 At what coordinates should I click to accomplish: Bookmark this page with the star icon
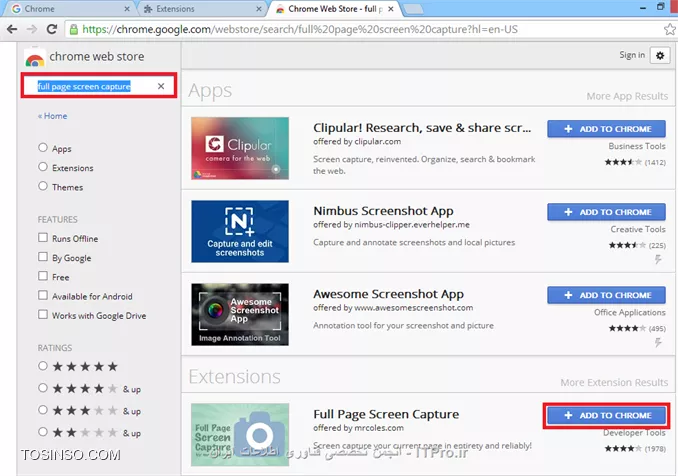(x=670, y=29)
